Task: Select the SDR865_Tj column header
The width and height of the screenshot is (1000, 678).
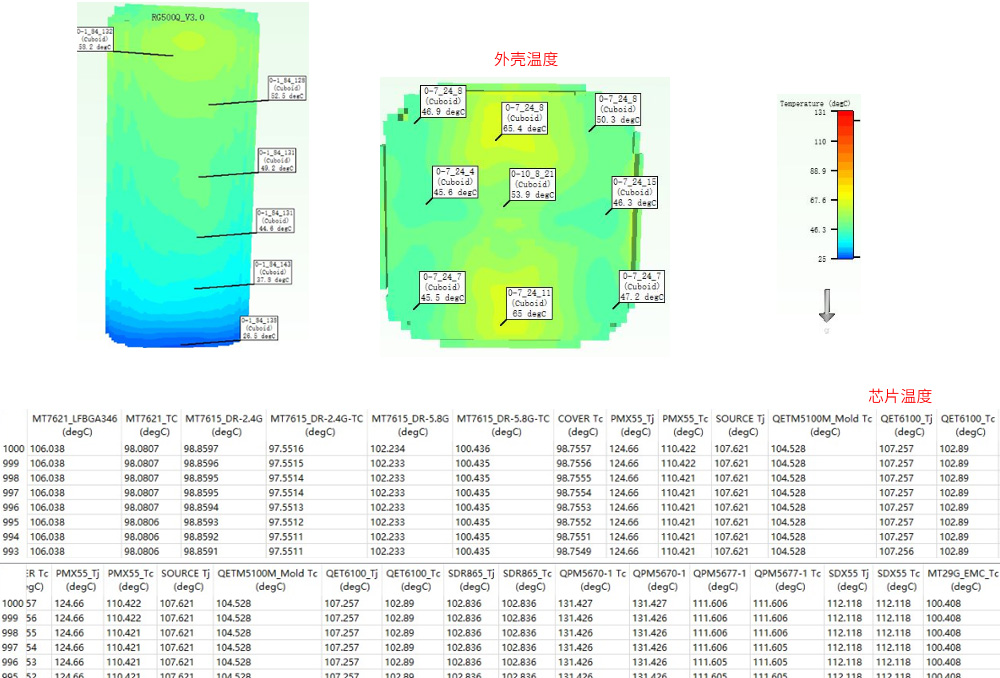Action: (x=471, y=580)
